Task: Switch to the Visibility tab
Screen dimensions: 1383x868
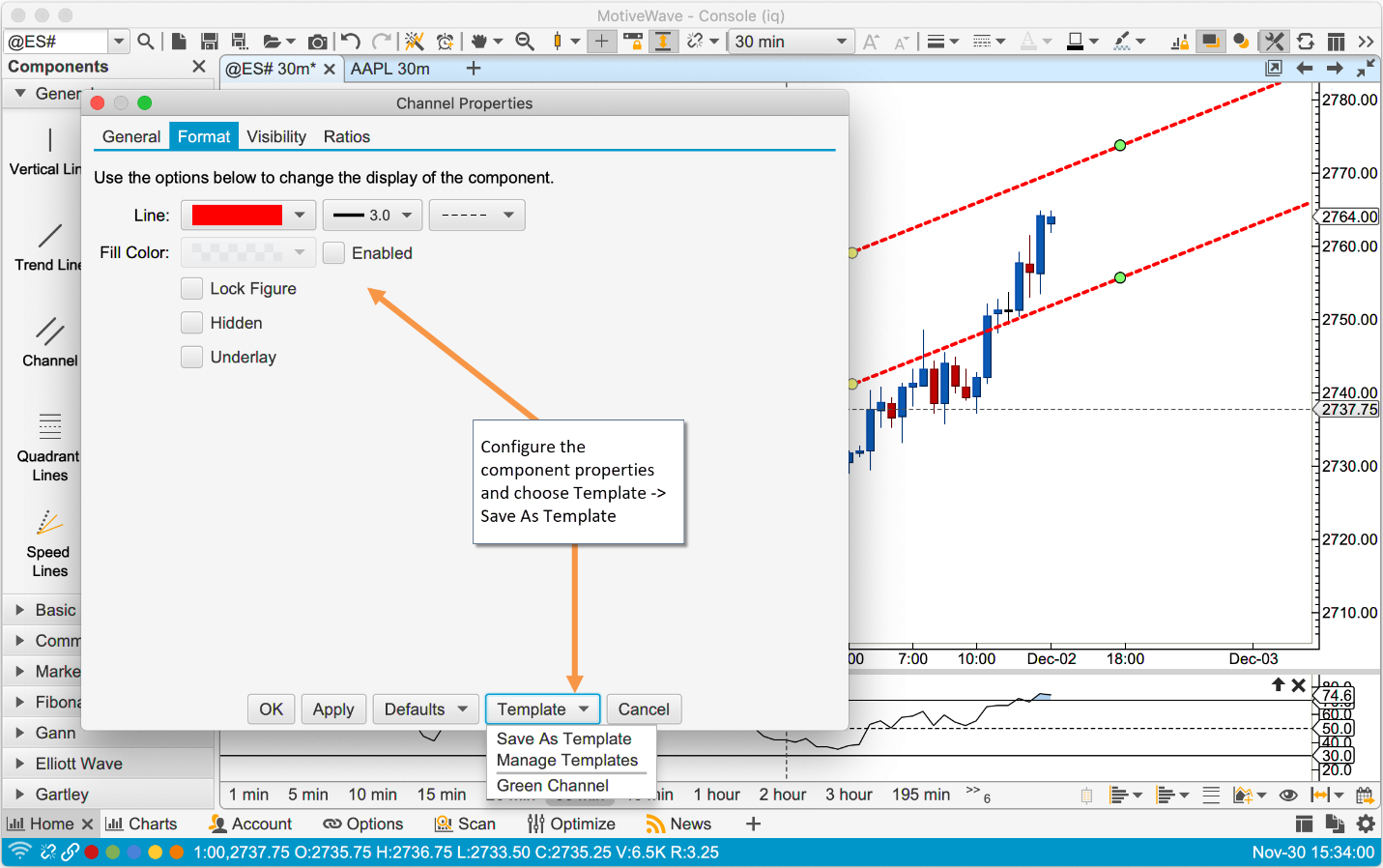Action: [x=275, y=136]
